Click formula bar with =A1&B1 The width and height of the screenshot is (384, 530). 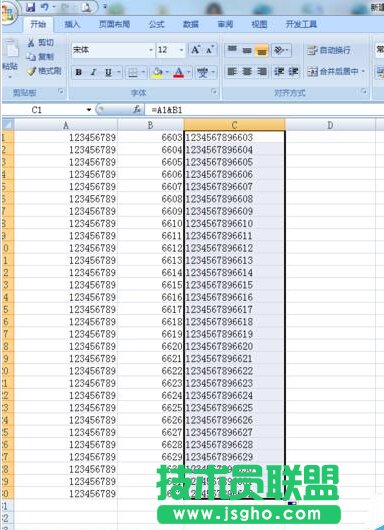(265, 110)
